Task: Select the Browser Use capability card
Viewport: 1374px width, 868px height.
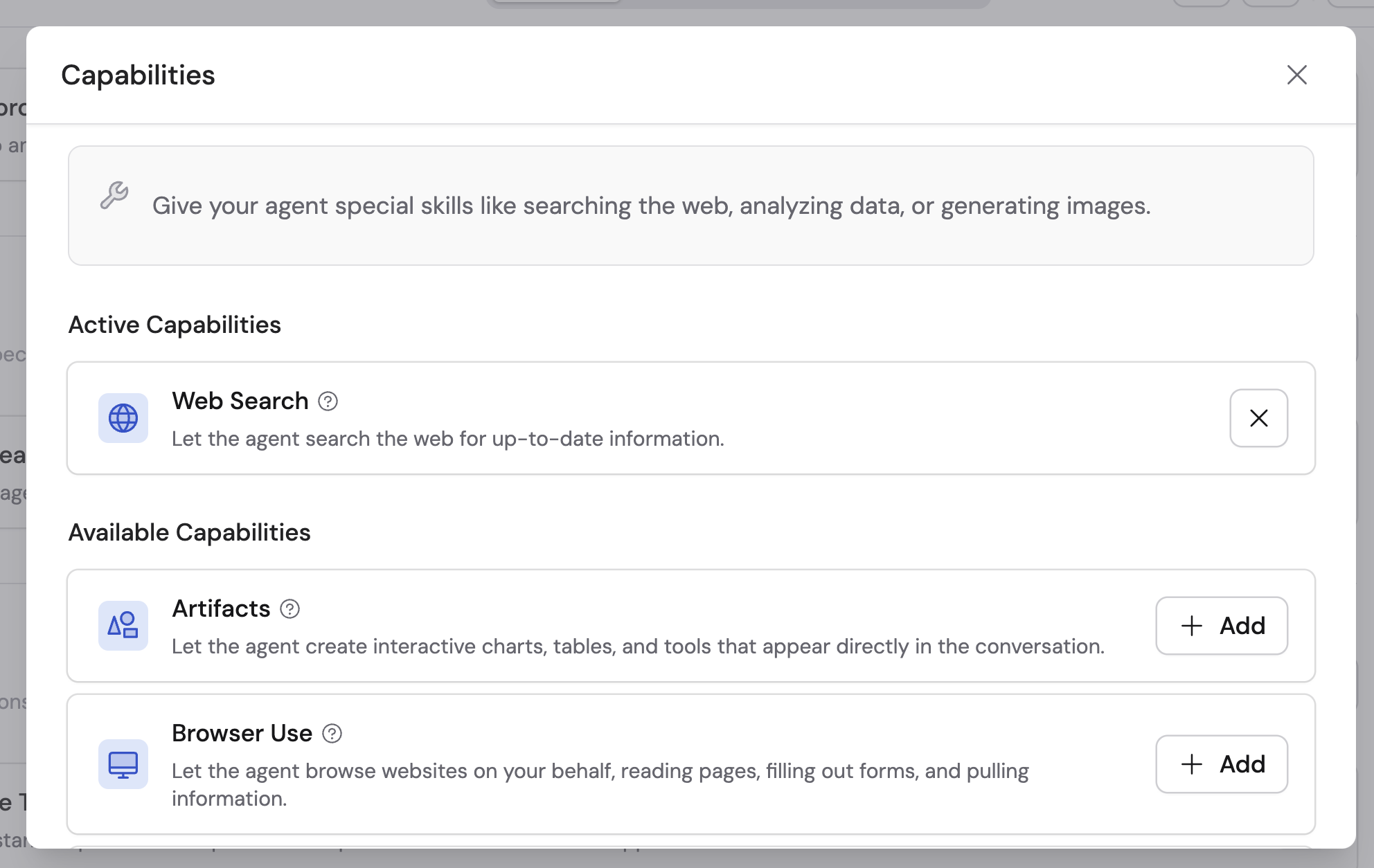Action: click(x=623, y=764)
